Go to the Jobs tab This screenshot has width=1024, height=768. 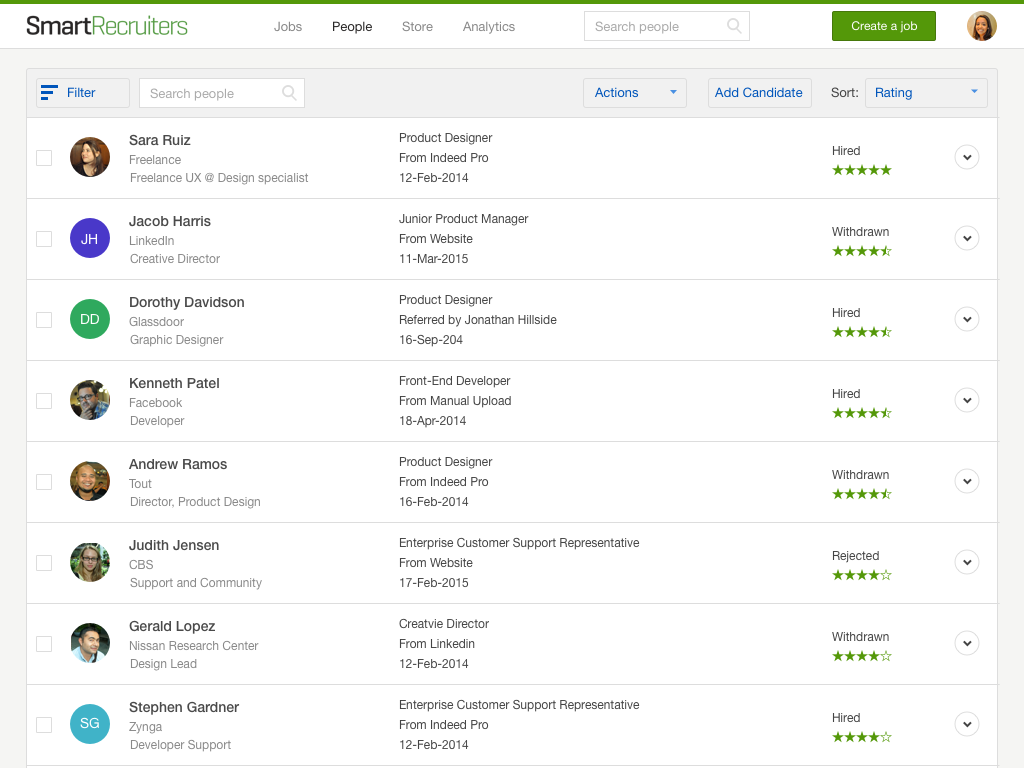288,27
